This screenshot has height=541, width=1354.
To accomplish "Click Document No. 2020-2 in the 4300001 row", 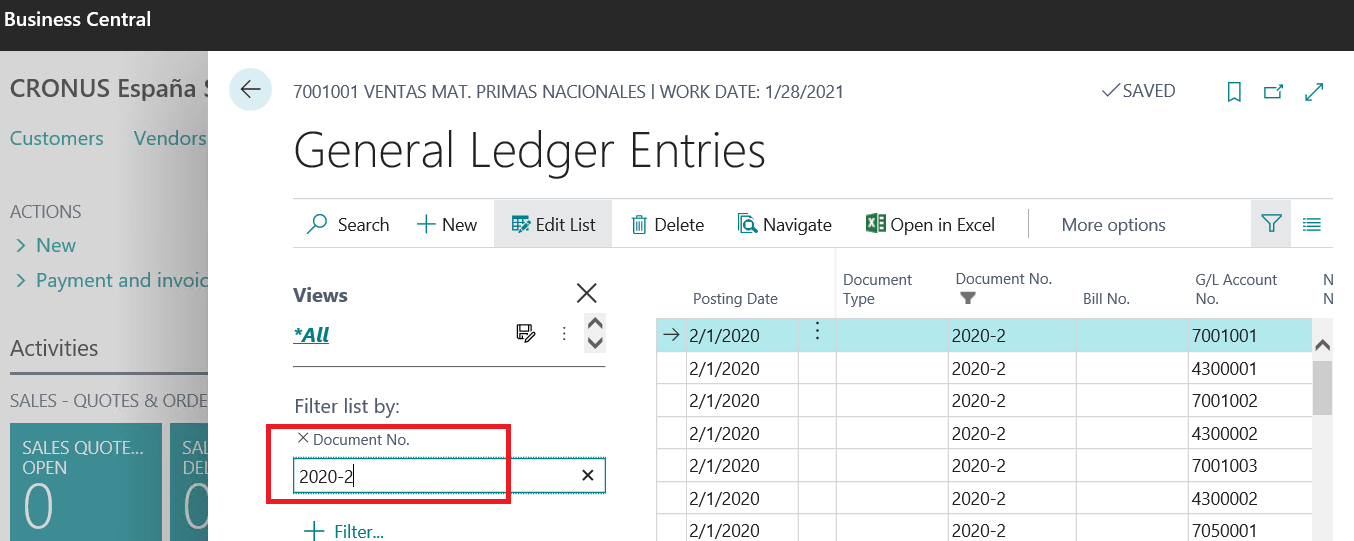I will [x=1011, y=369].
